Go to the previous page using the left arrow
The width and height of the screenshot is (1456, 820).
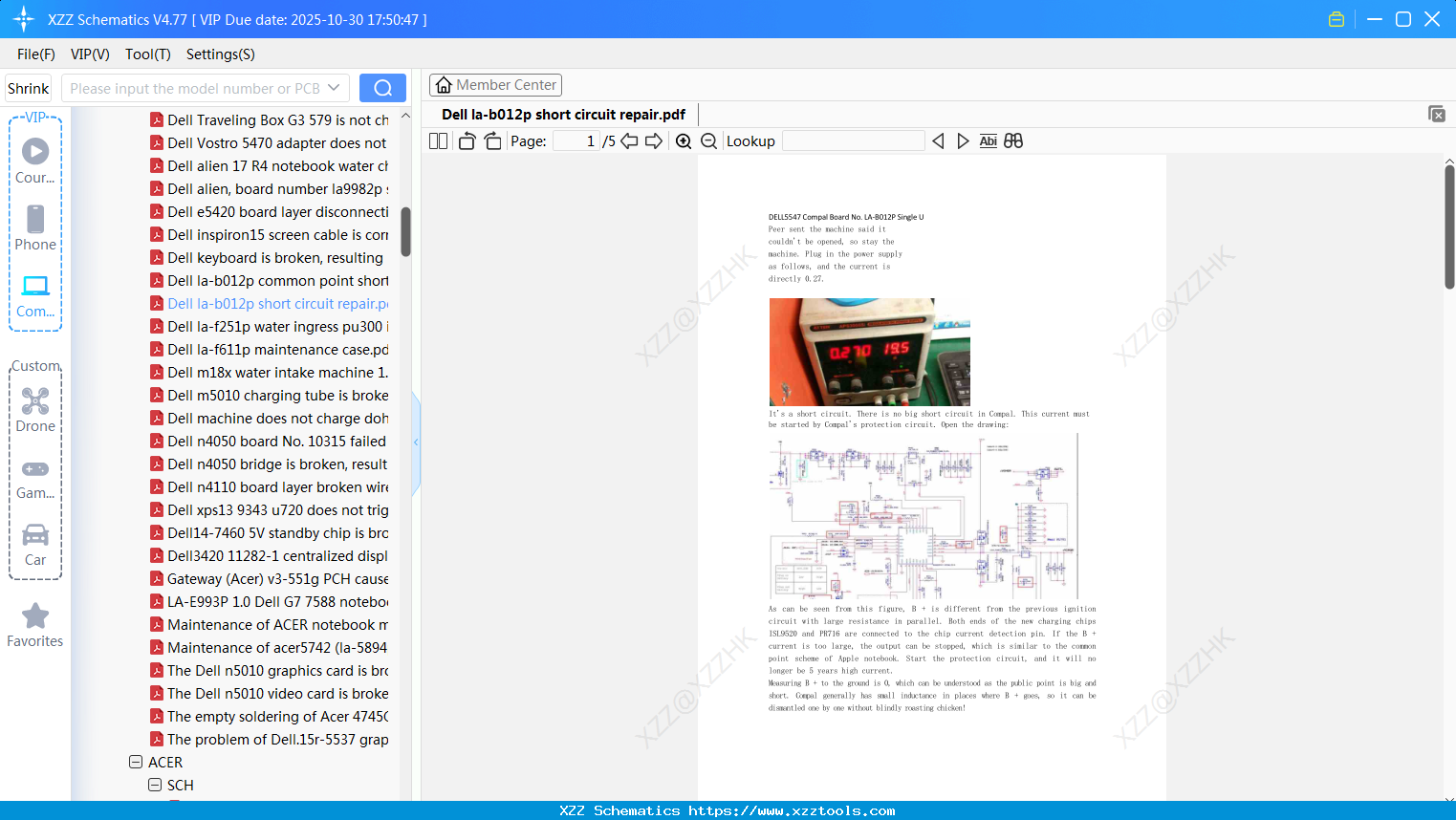(629, 141)
